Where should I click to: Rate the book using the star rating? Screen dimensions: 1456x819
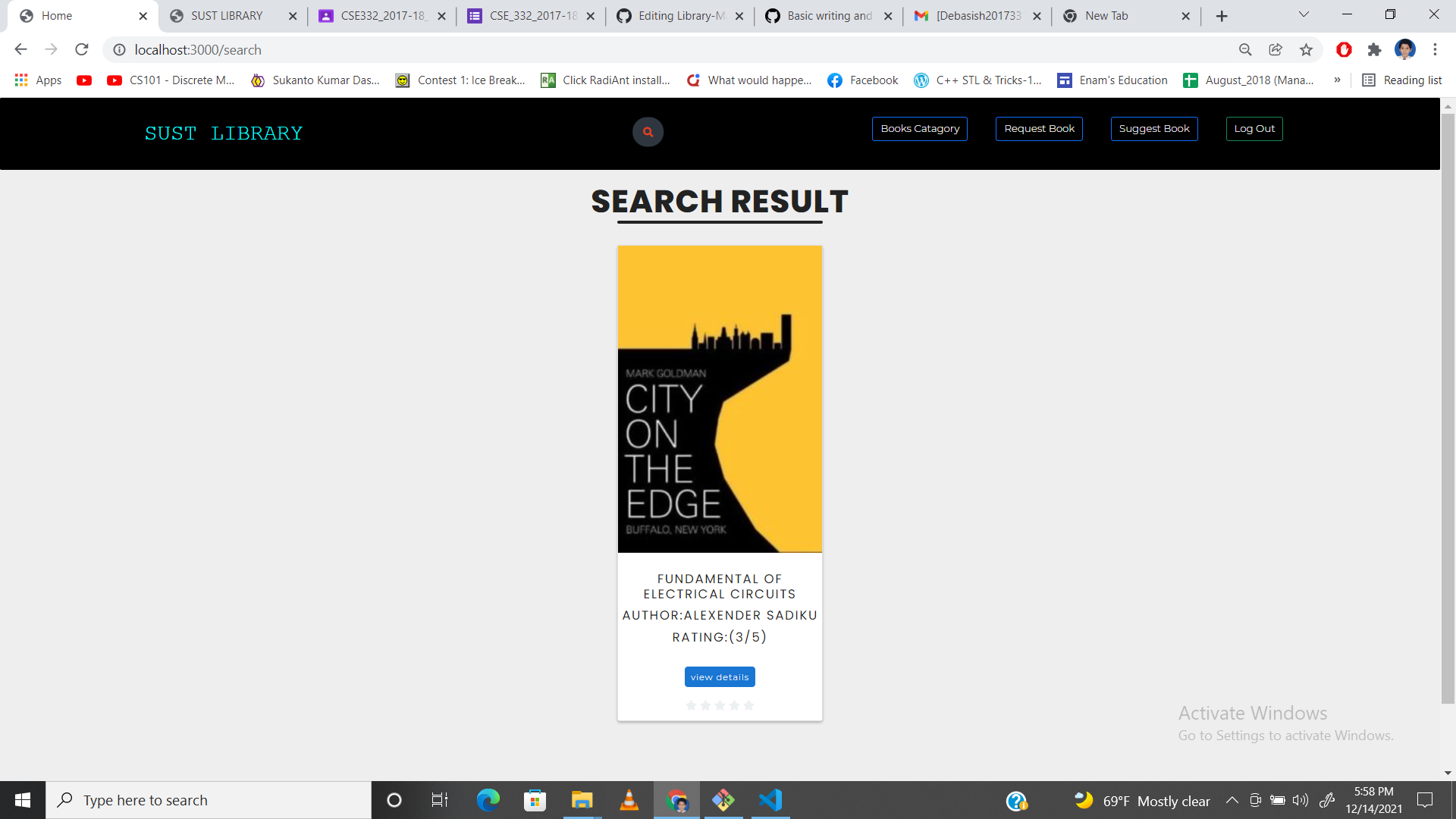click(720, 705)
